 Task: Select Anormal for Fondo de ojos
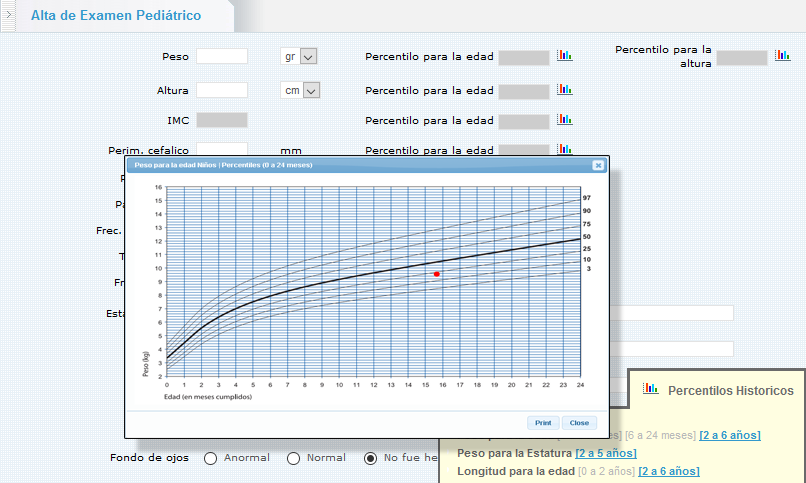coord(211,458)
